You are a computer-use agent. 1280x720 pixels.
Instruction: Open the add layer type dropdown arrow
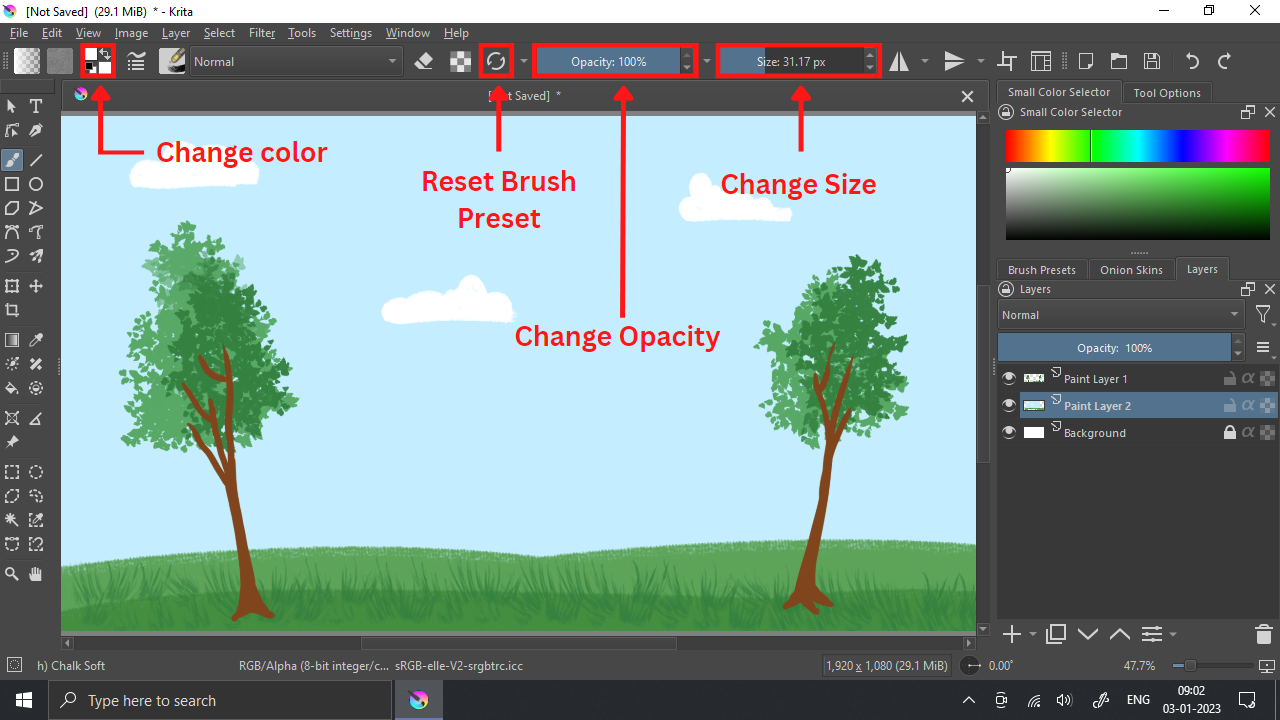point(1033,634)
